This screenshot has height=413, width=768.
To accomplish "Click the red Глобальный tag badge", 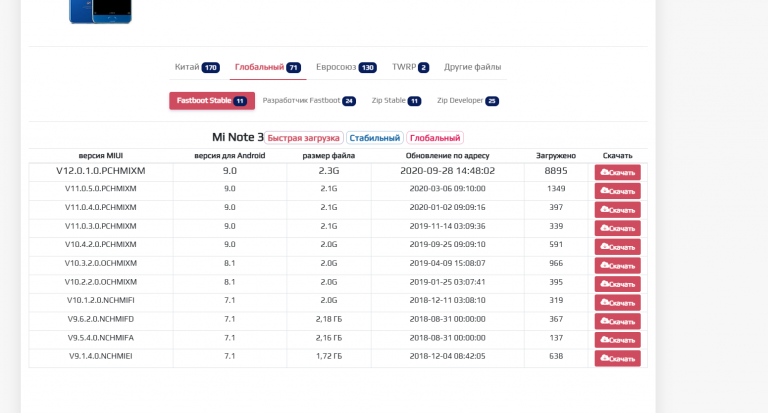I will tap(435, 138).
